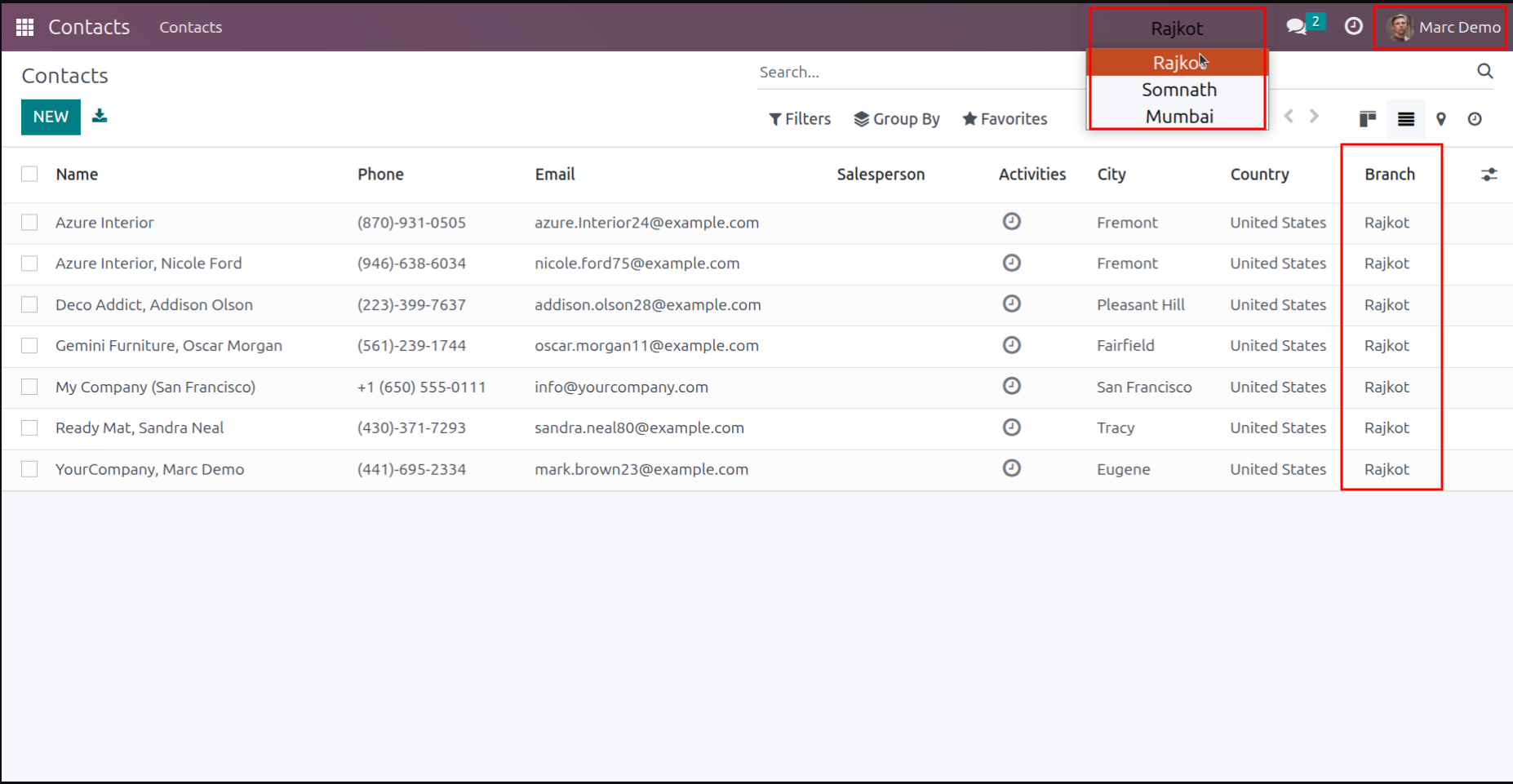The width and height of the screenshot is (1513, 784).
Task: Open activity clock for Azure Interior row
Action: (1011, 221)
